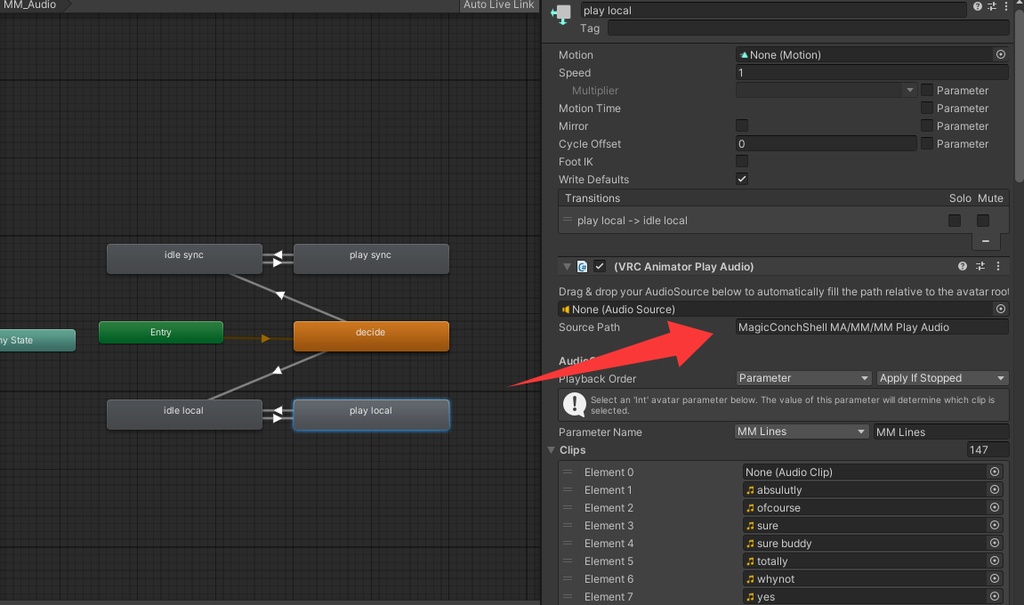Toggle Auto Live Link button
The height and width of the screenshot is (605, 1024).
(x=498, y=5)
